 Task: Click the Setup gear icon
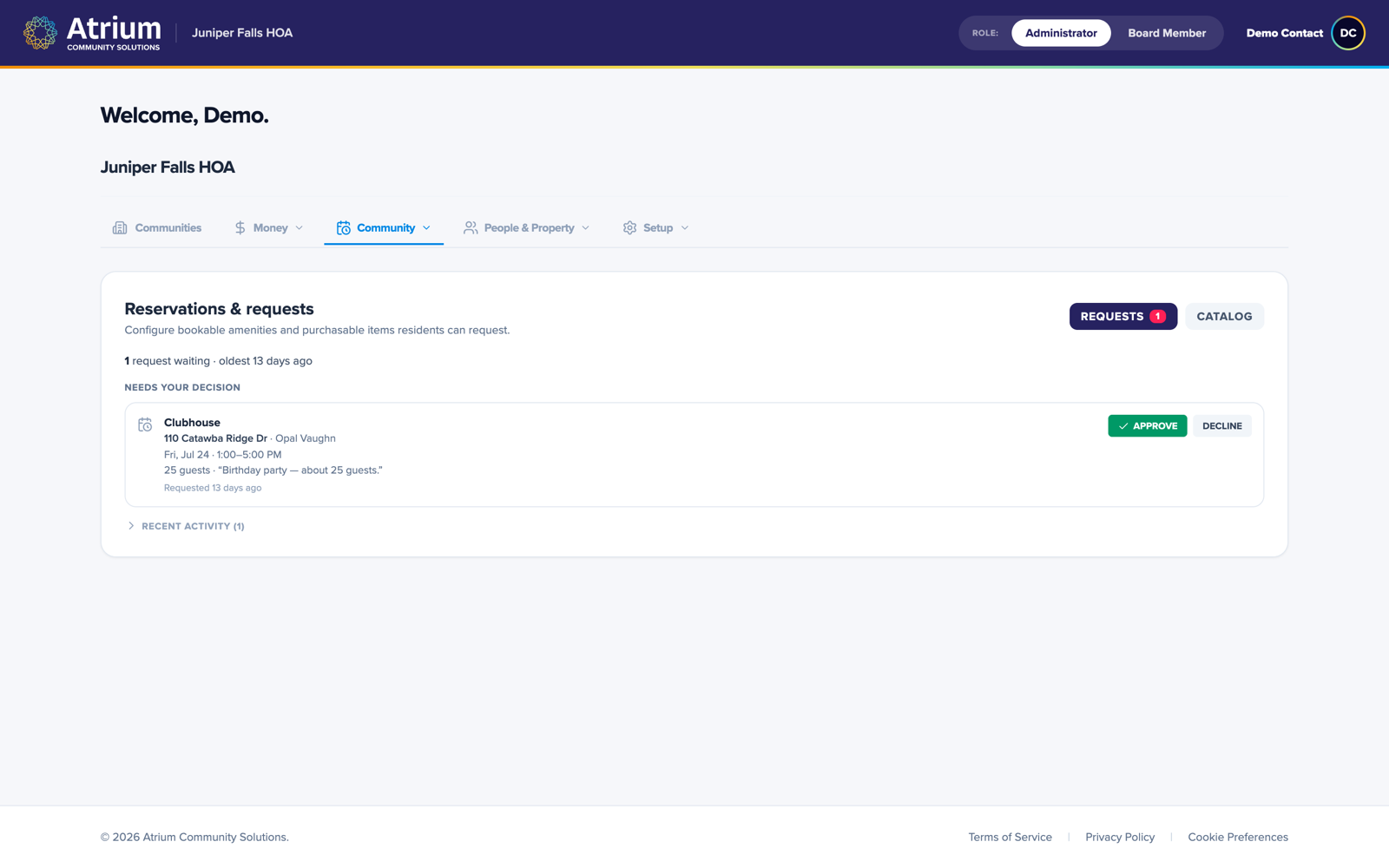(629, 227)
